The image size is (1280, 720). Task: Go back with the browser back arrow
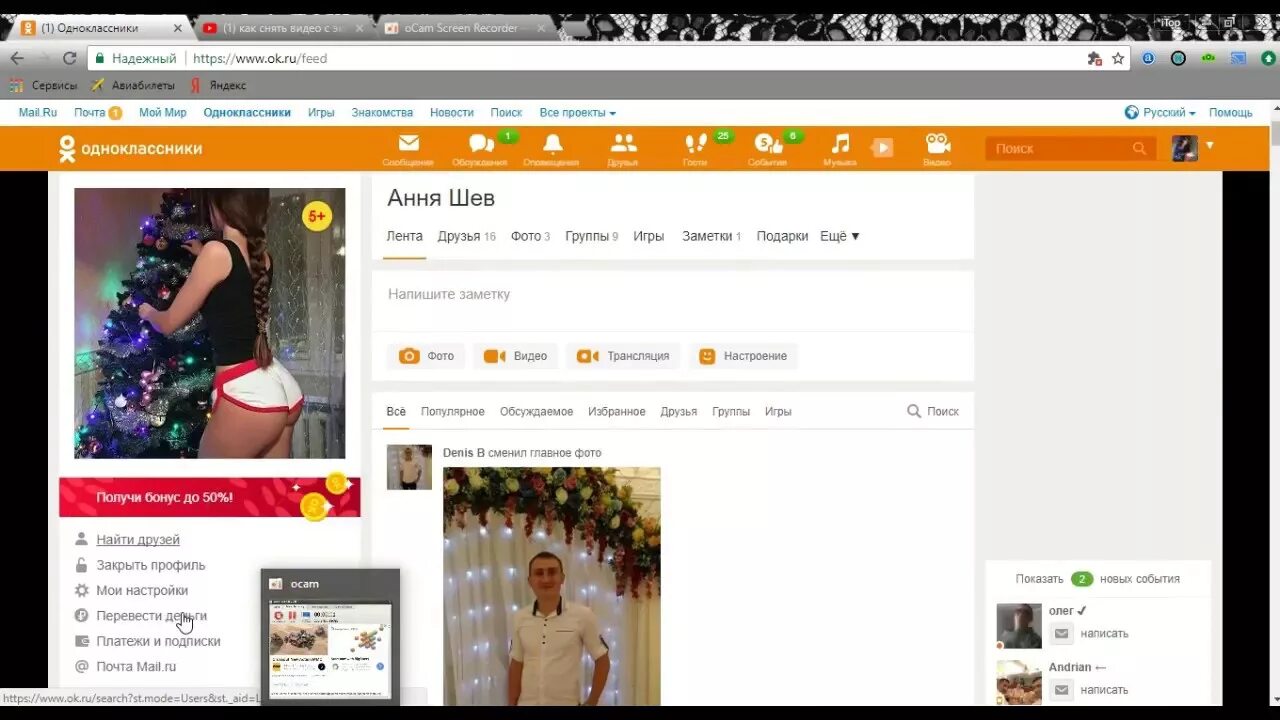pyautogui.click(x=17, y=58)
